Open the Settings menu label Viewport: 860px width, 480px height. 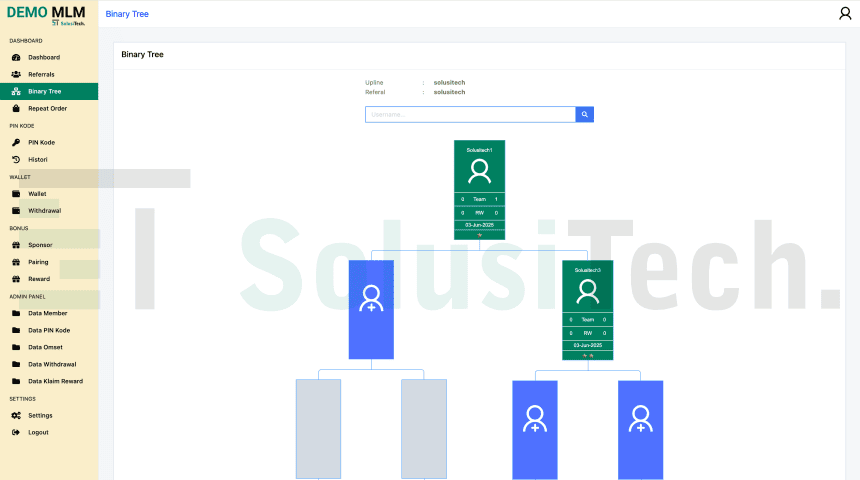tap(40, 415)
